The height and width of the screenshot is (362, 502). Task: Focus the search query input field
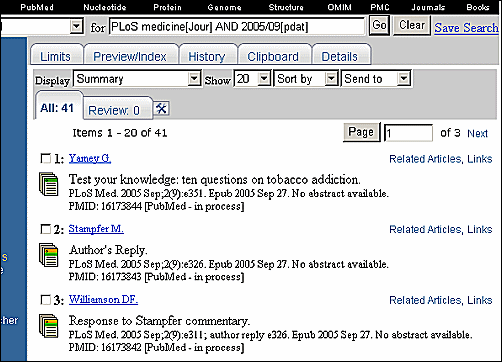(x=237, y=26)
